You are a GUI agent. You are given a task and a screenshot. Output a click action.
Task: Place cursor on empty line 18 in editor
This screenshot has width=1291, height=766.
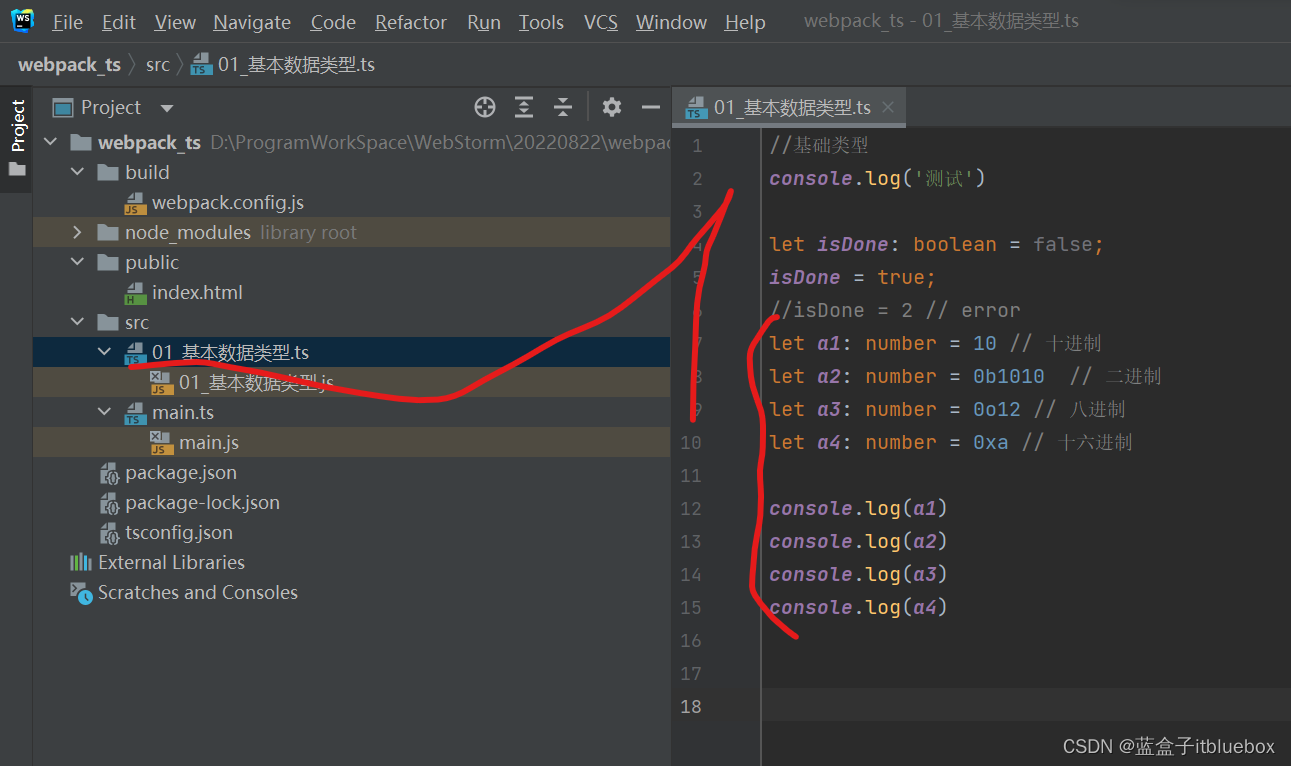[1026, 706]
